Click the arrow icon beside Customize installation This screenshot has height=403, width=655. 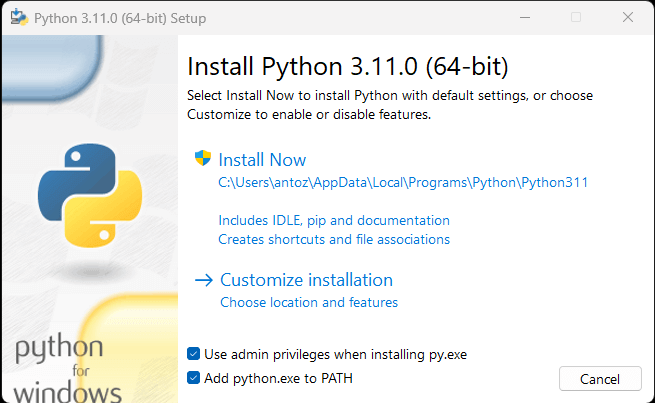(x=204, y=280)
